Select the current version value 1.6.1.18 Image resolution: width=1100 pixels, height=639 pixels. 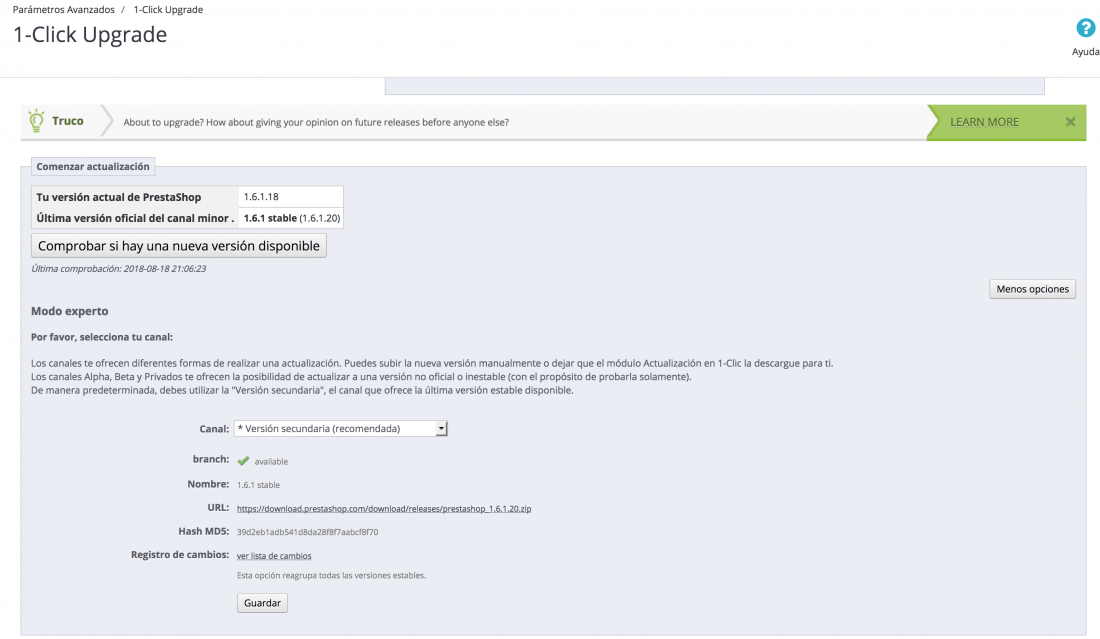pyautogui.click(x=261, y=197)
